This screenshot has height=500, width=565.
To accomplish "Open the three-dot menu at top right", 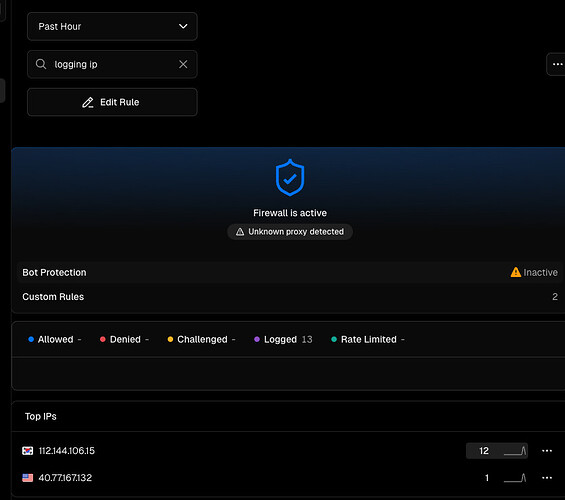I will tap(557, 64).
